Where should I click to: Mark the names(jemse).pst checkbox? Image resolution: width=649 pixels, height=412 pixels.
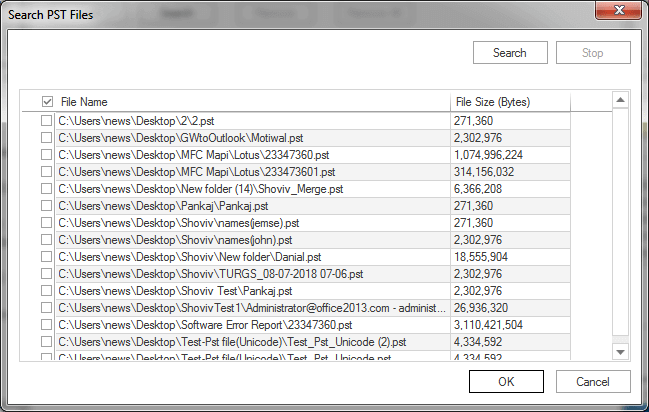click(x=47, y=223)
